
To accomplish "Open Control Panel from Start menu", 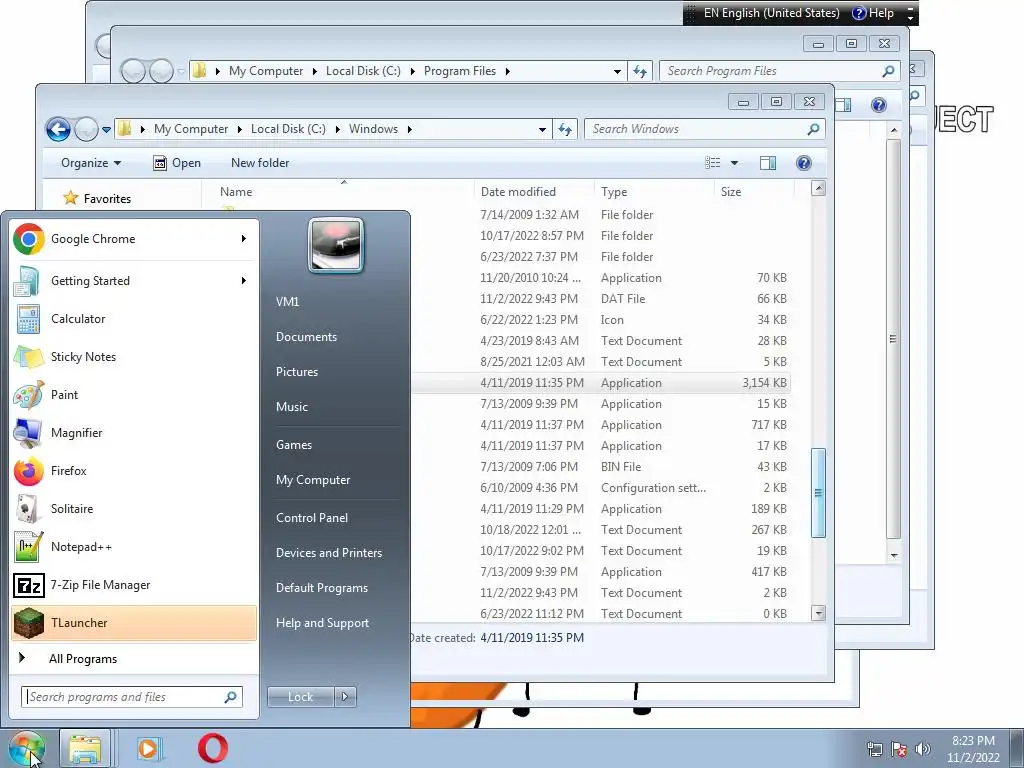I will pyautogui.click(x=312, y=518).
